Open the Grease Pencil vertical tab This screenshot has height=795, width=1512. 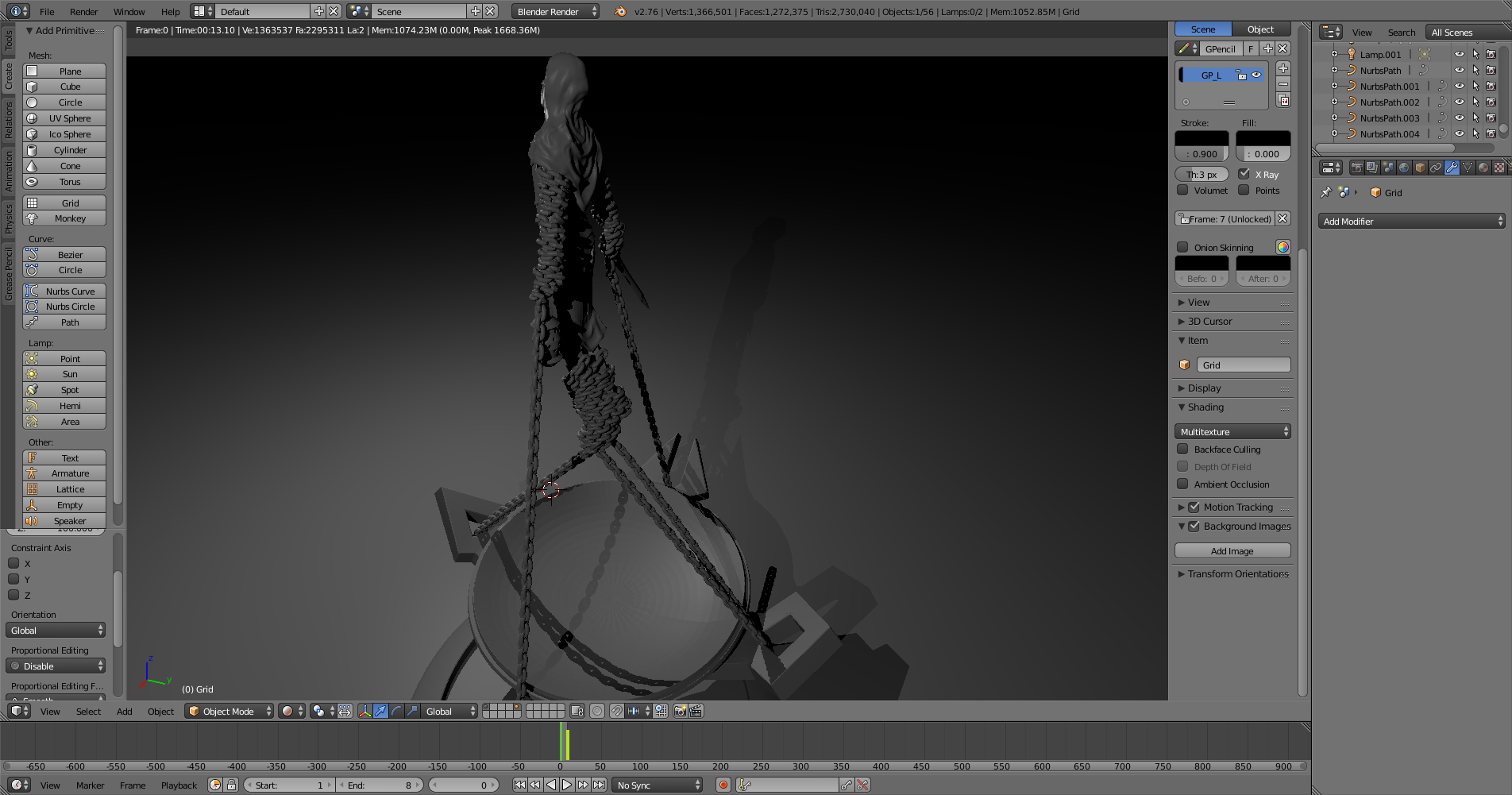coord(8,274)
